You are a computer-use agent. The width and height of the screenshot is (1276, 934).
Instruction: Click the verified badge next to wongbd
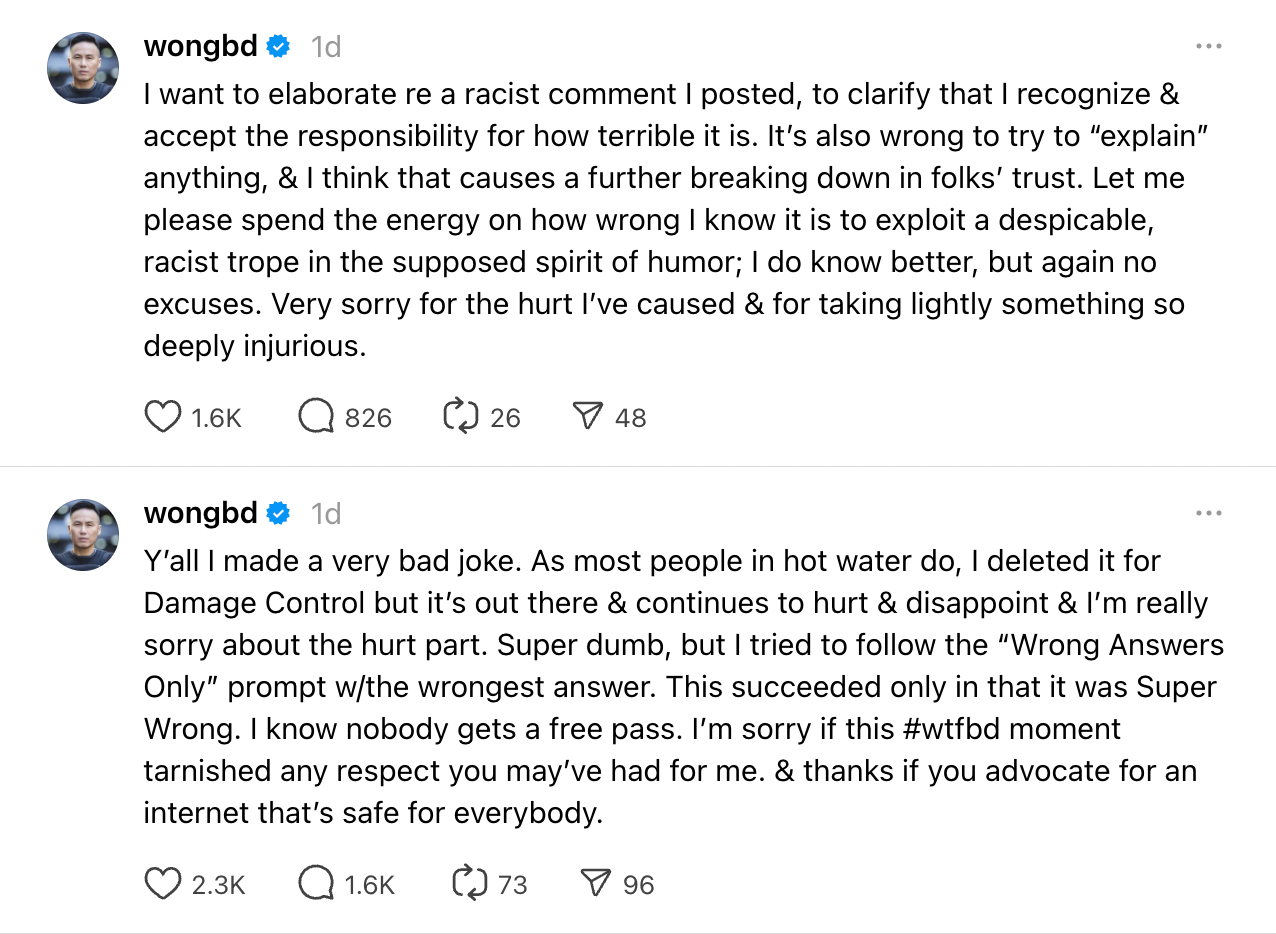(278, 45)
